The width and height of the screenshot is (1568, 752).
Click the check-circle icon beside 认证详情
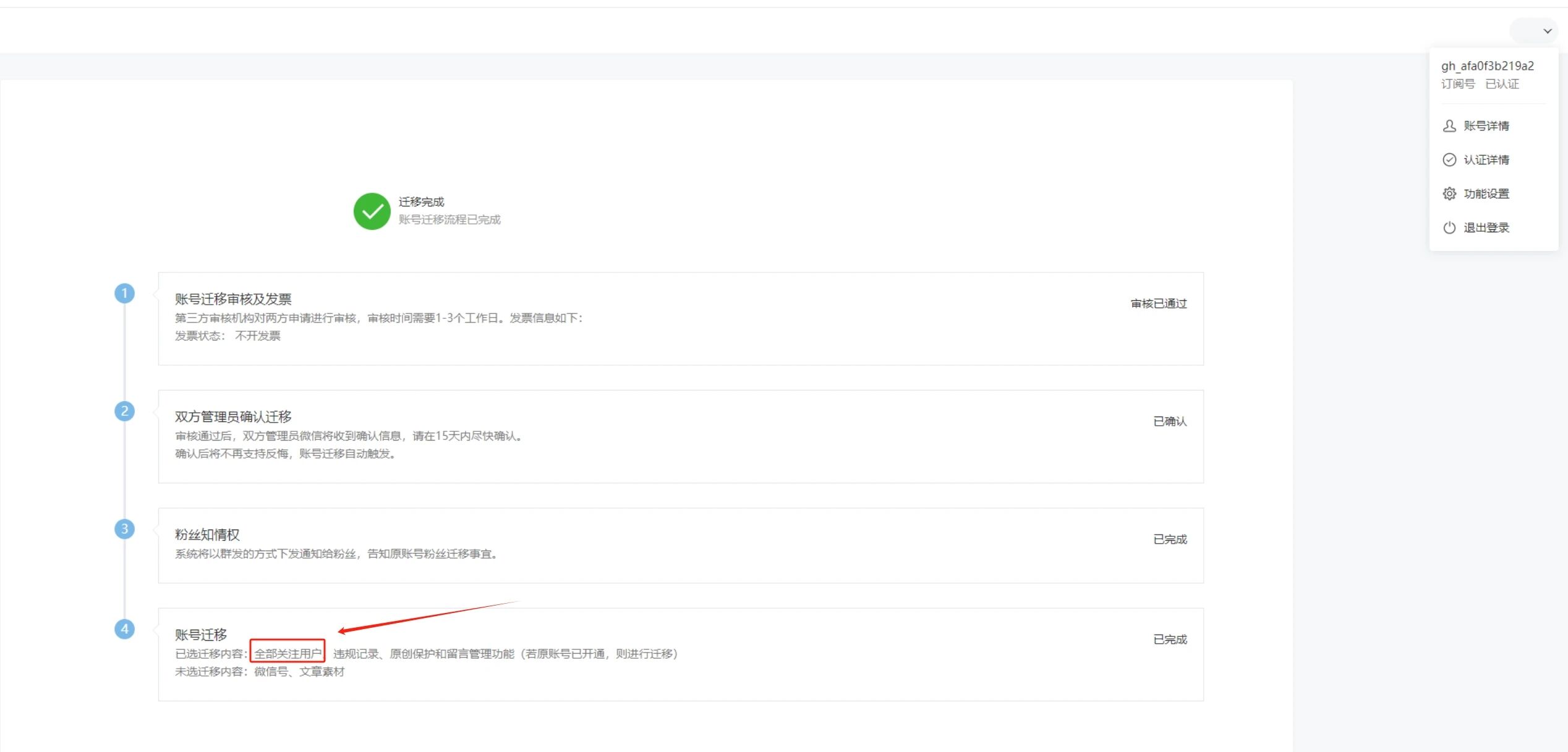tap(1449, 160)
